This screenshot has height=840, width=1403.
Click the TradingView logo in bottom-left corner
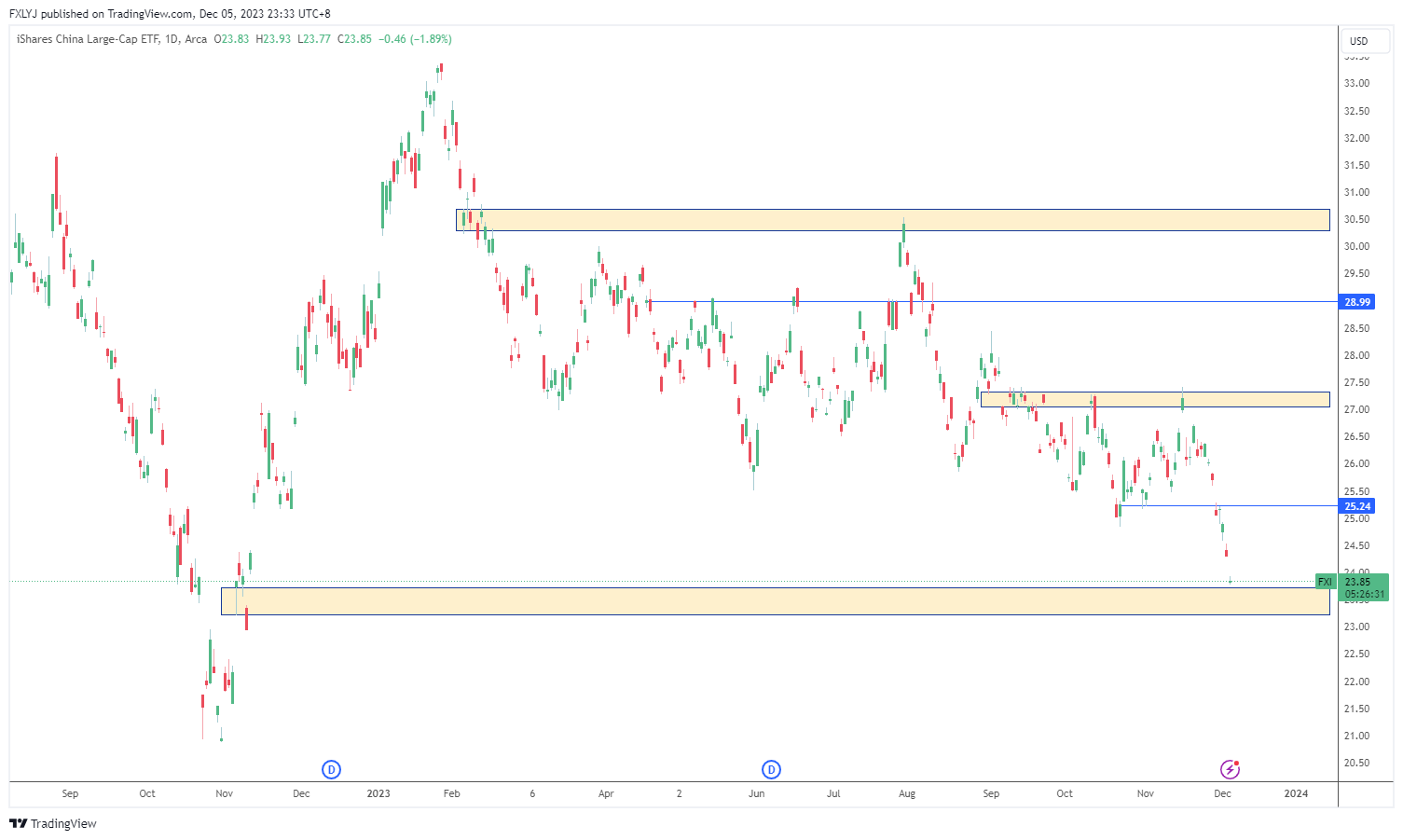(x=53, y=823)
